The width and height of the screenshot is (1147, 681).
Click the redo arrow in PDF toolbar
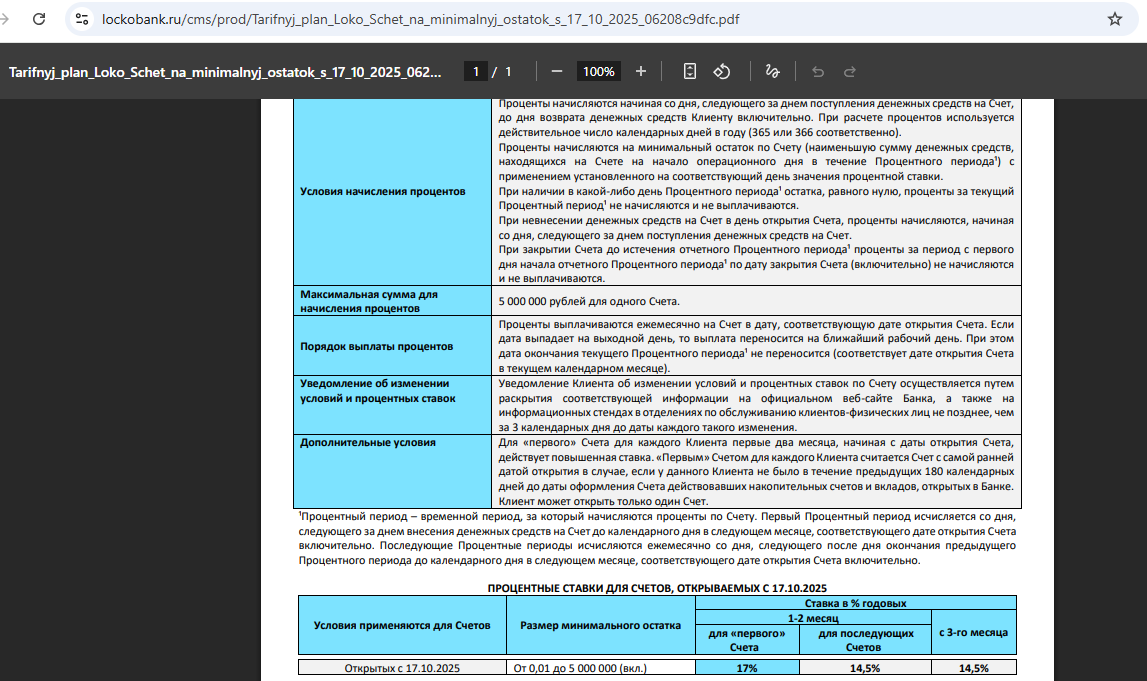click(x=850, y=71)
